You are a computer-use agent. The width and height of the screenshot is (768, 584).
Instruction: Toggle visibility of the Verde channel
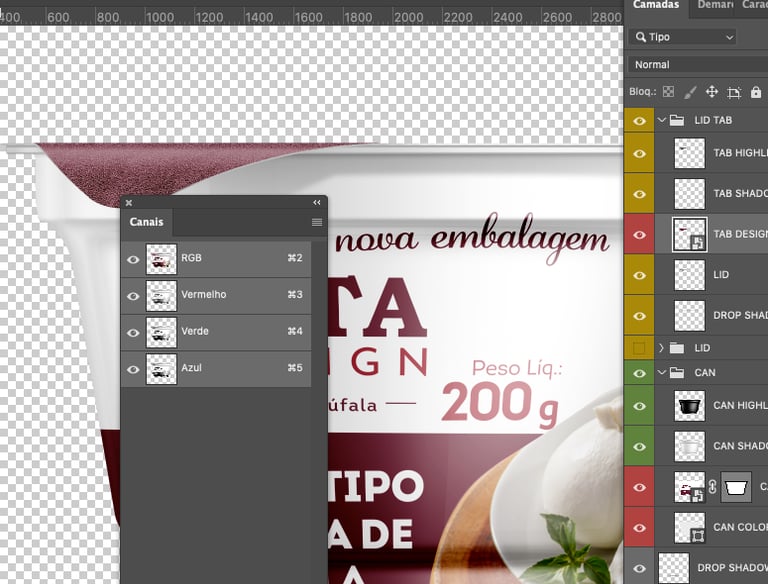click(133, 333)
